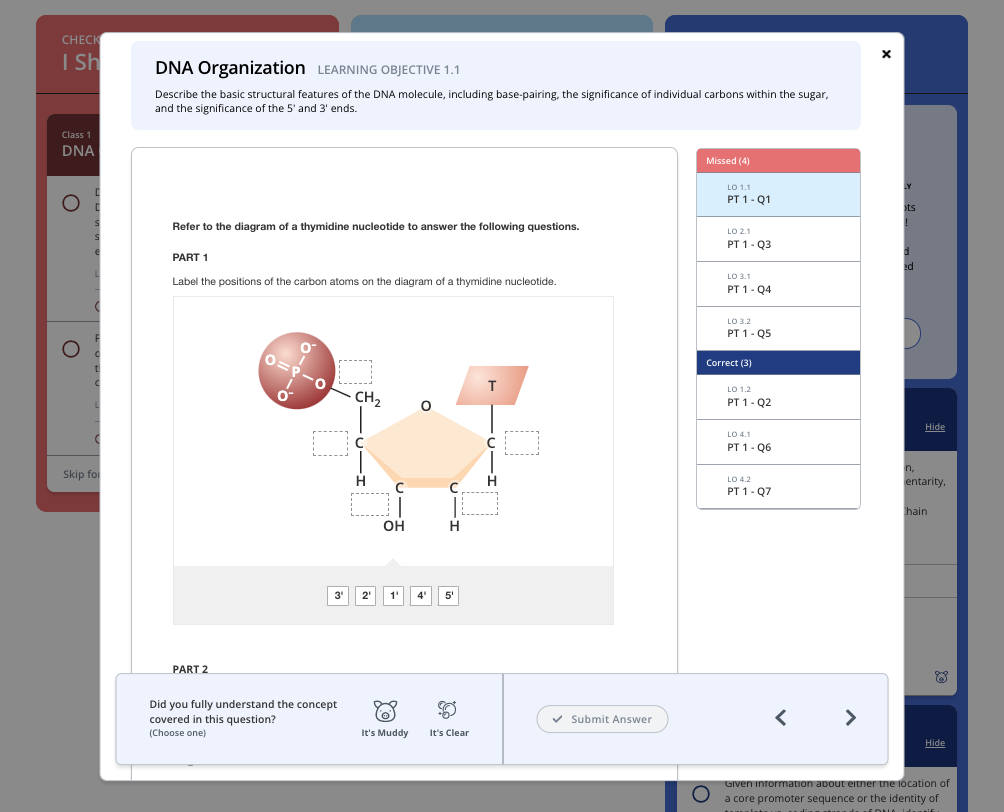1004x812 pixels.
Task: Open LO 3.2 PT 1 - Q5
Action: click(x=778, y=329)
